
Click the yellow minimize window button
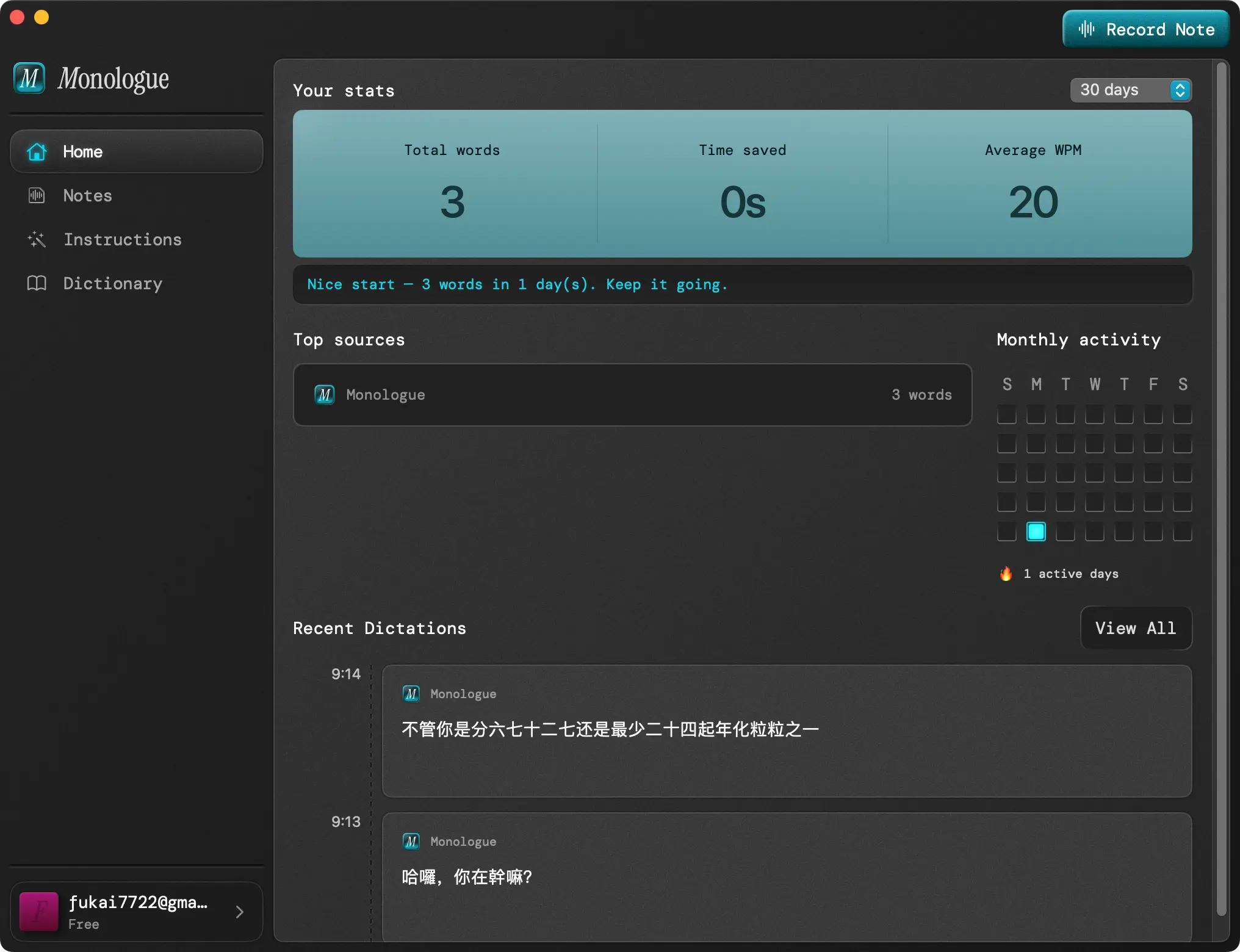pyautogui.click(x=41, y=17)
